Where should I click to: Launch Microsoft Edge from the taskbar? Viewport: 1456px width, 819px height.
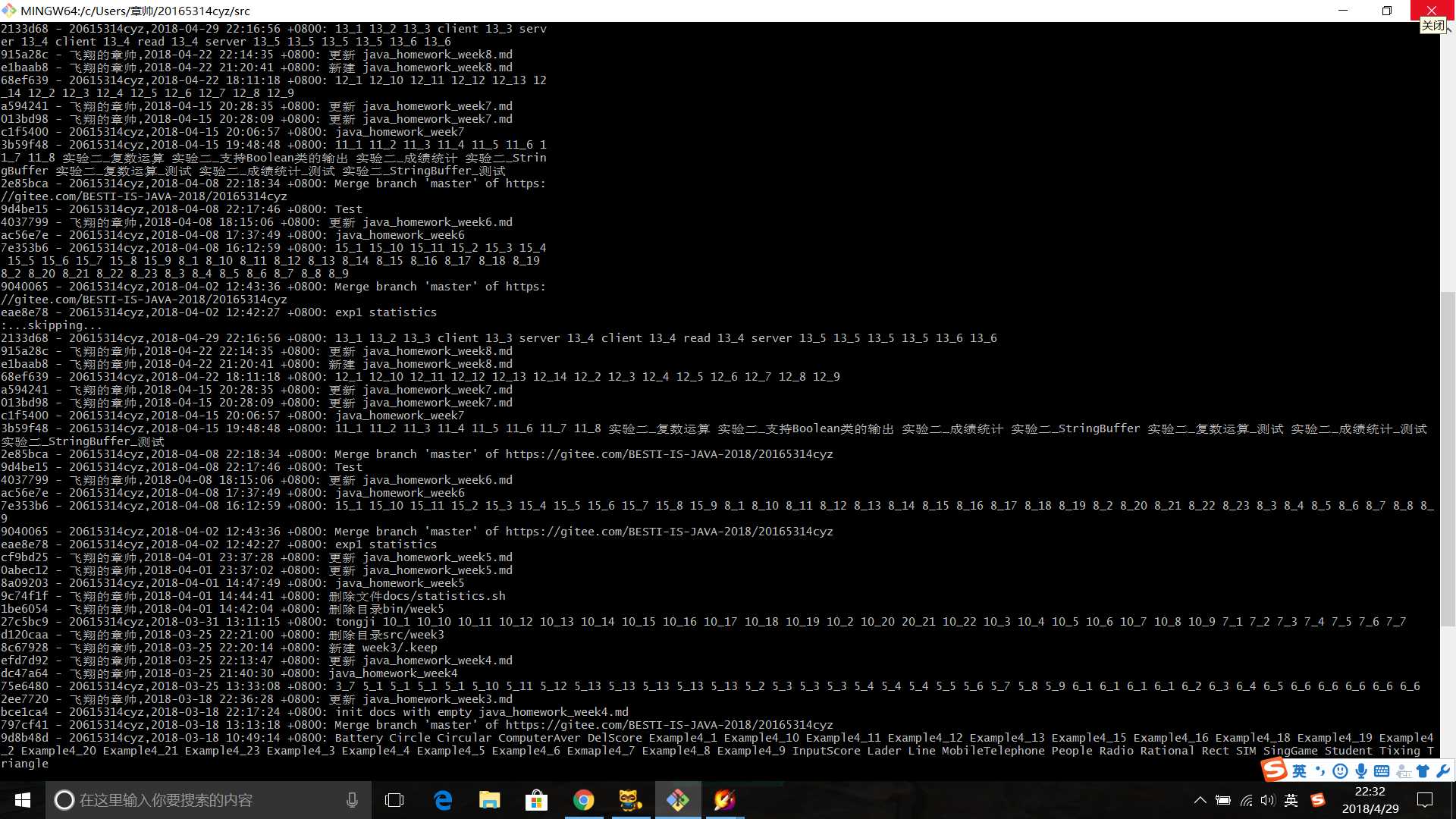coord(443,800)
